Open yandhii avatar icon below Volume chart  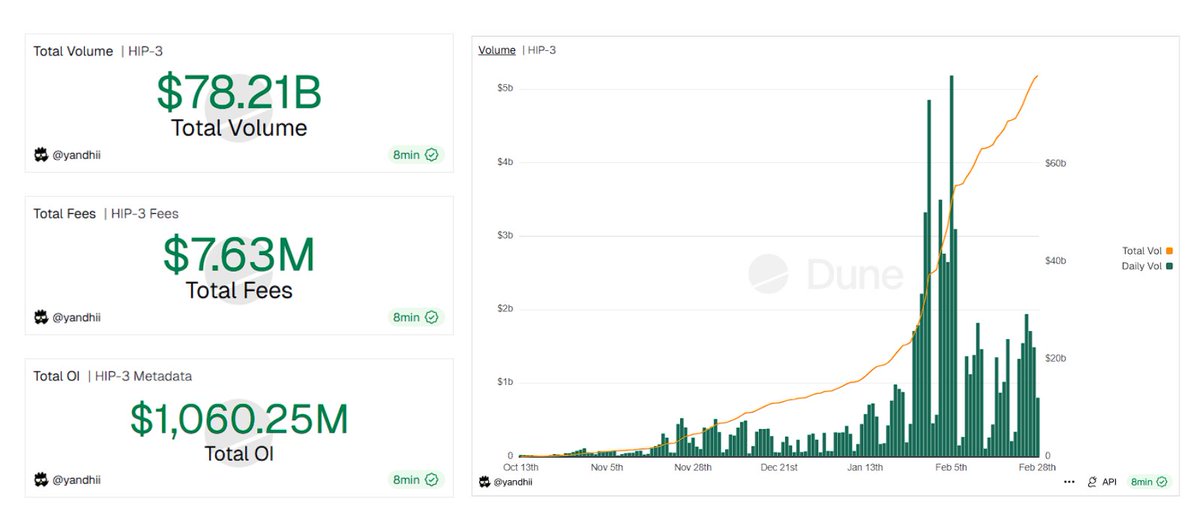pos(485,482)
